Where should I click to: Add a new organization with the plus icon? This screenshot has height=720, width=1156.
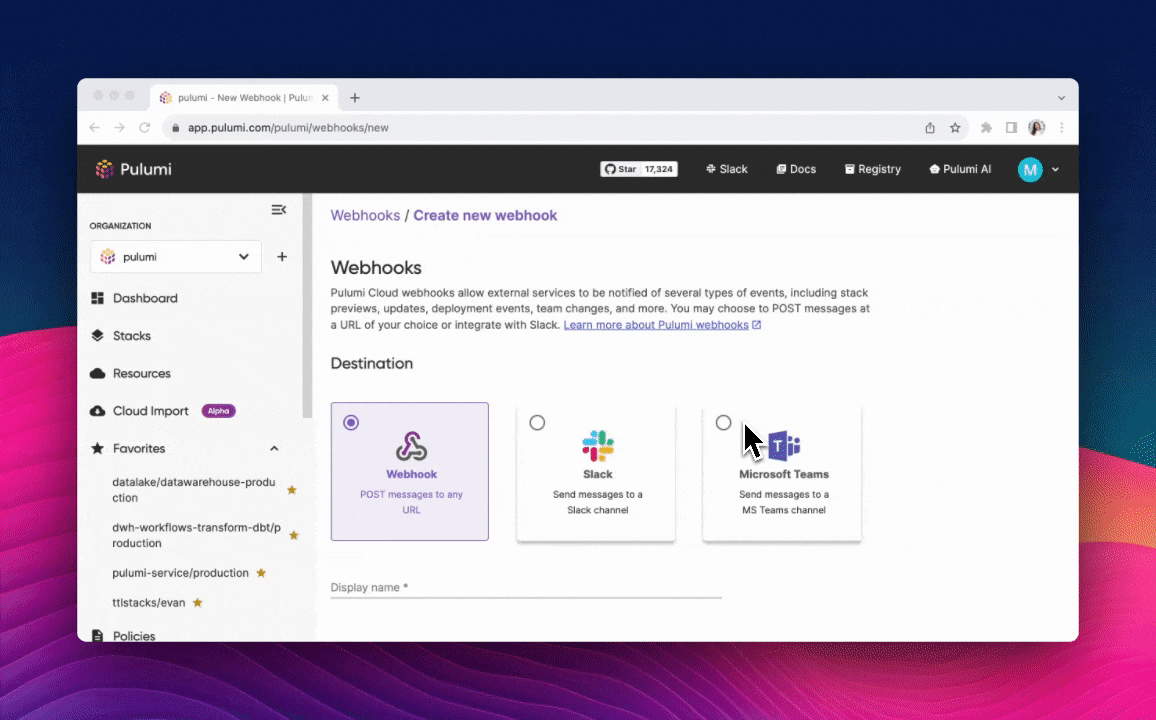pos(282,256)
